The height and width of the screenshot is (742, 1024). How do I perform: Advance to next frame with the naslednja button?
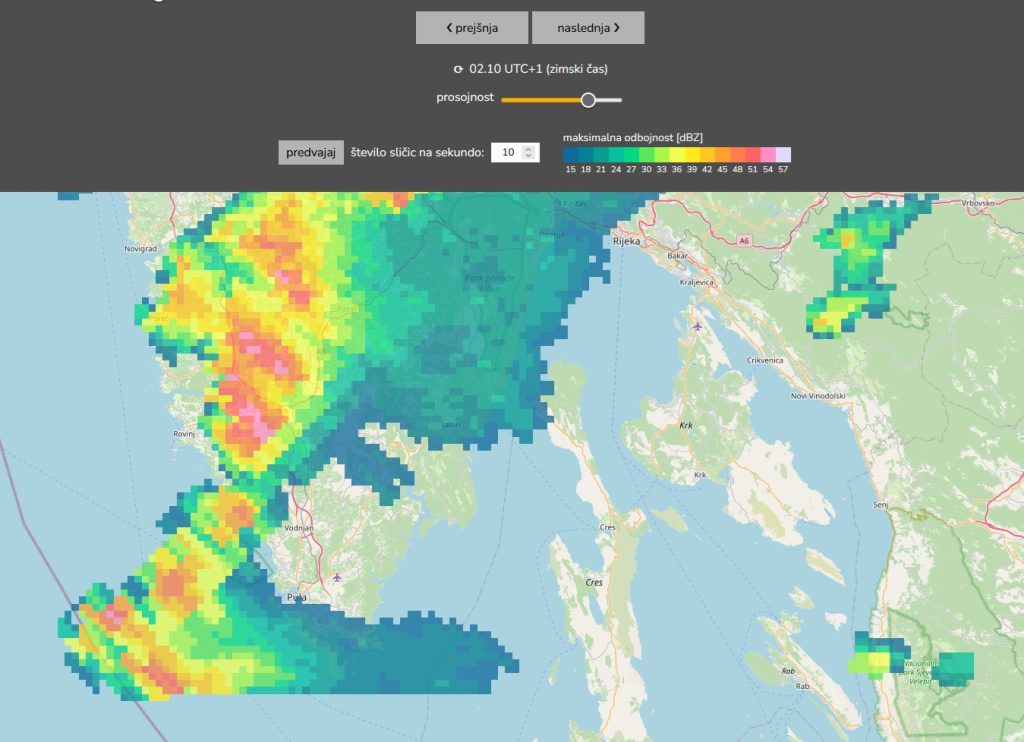pyautogui.click(x=588, y=28)
